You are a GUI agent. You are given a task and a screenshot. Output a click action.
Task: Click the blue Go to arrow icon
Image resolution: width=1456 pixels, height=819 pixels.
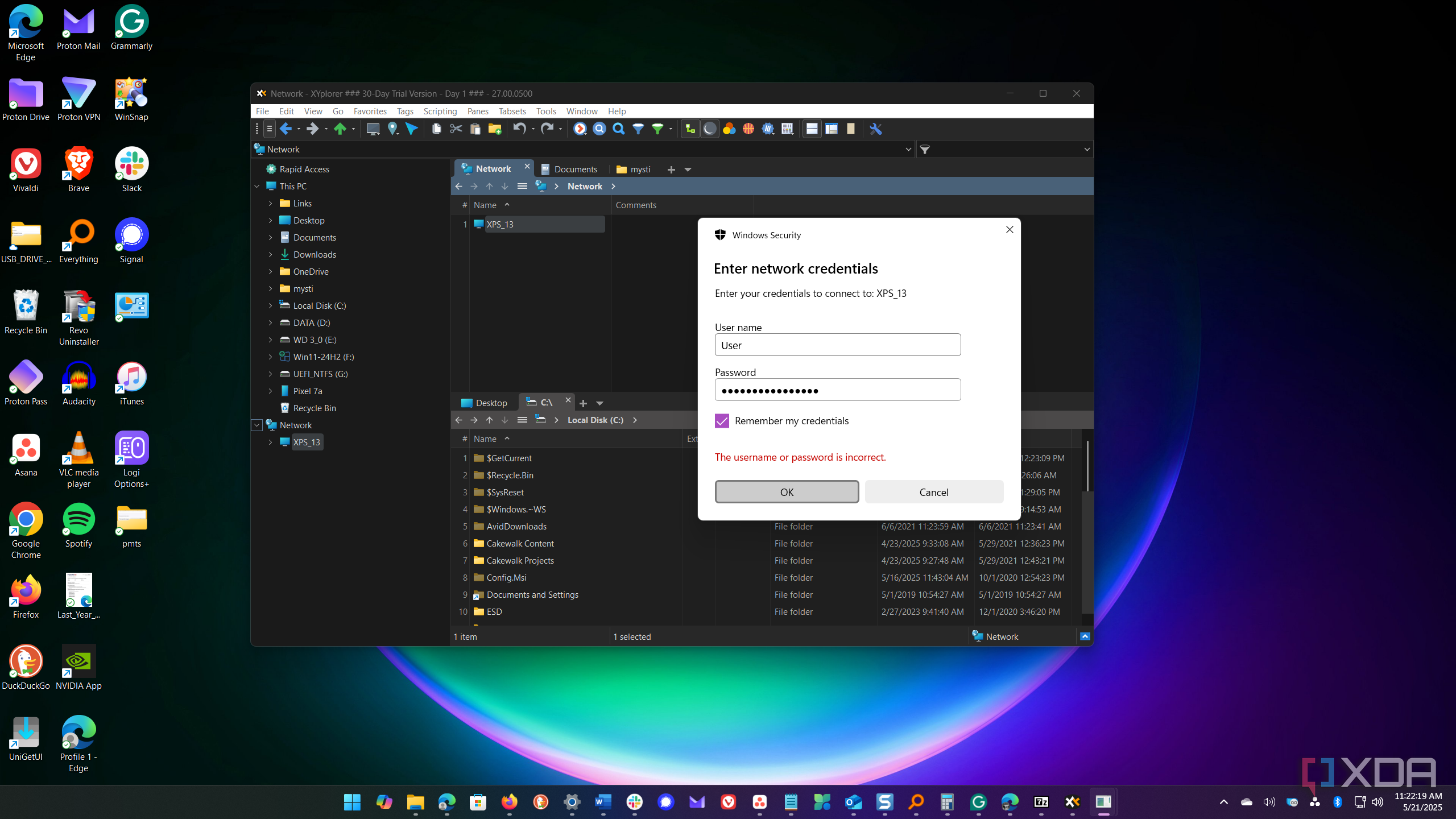coord(412,129)
